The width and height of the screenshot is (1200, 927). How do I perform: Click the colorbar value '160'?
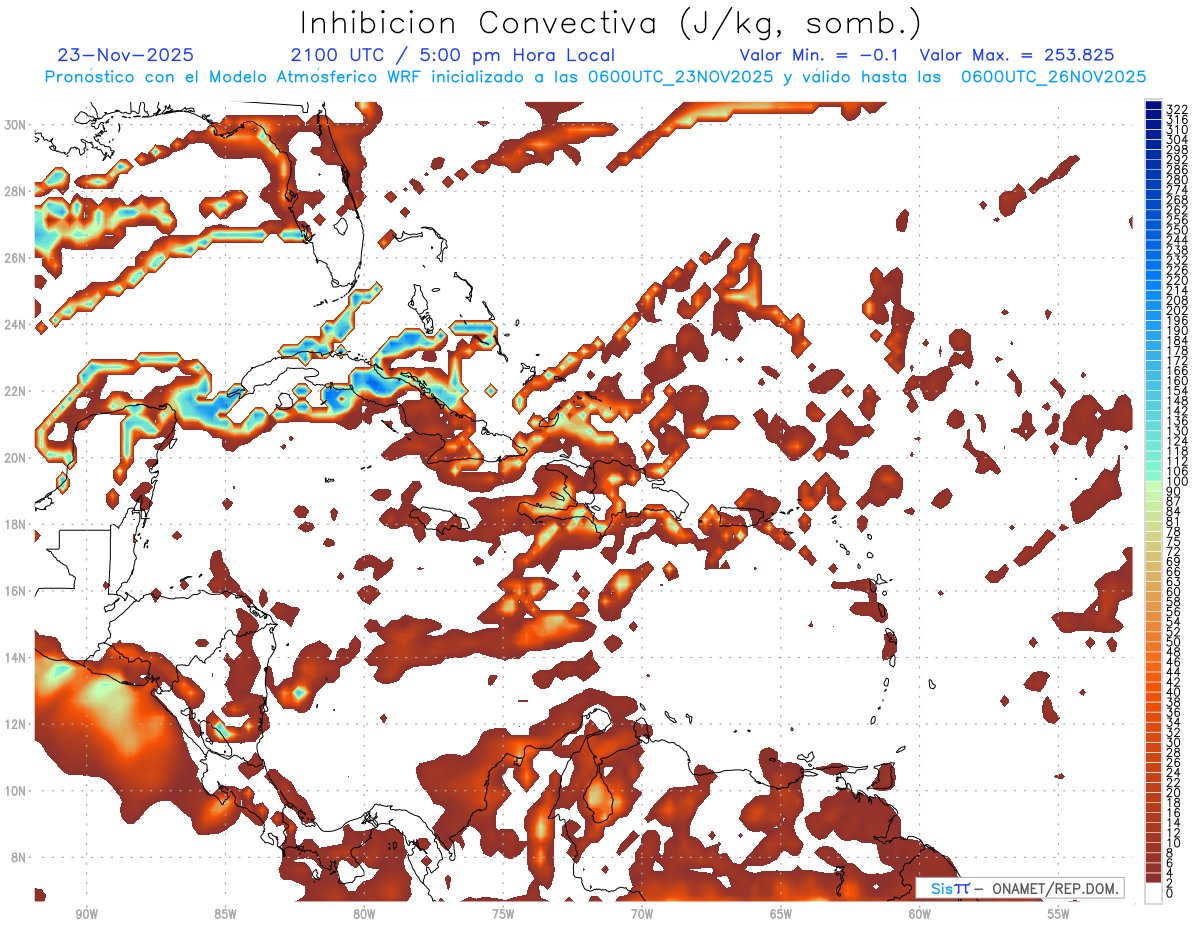1177,381
